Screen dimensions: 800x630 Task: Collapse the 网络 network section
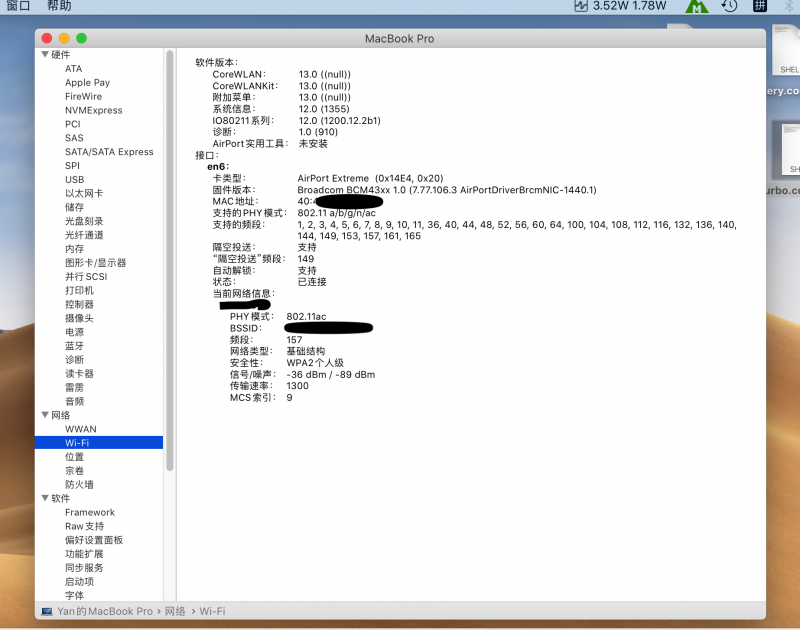(x=45, y=415)
